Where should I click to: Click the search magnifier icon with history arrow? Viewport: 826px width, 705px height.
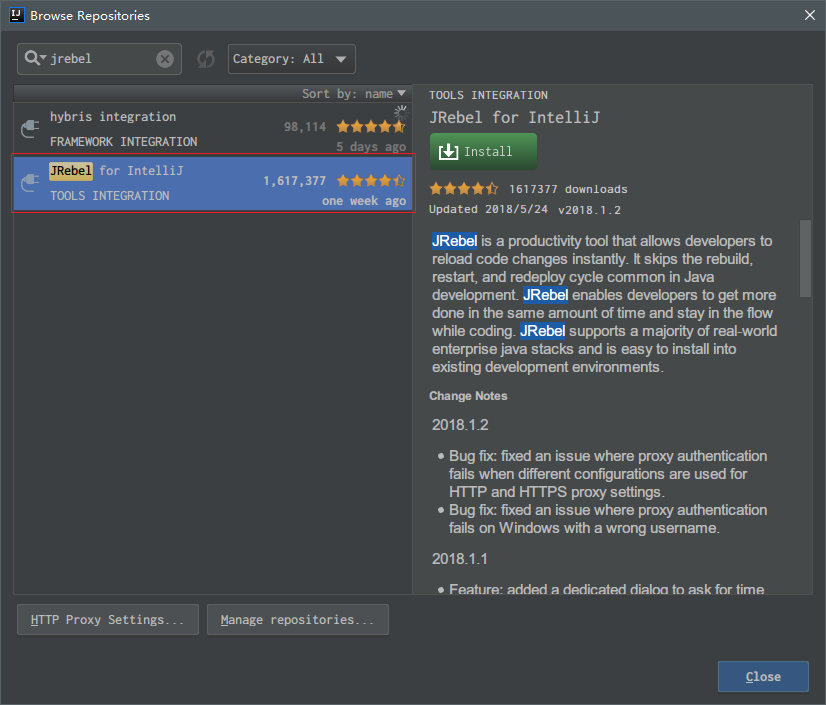pyautogui.click(x=35, y=58)
